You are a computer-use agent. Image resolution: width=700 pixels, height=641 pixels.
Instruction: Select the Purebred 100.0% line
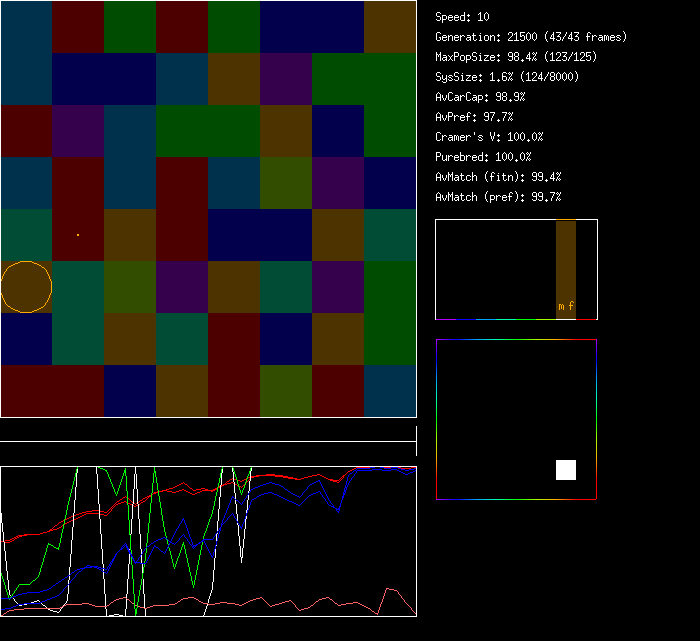483,157
